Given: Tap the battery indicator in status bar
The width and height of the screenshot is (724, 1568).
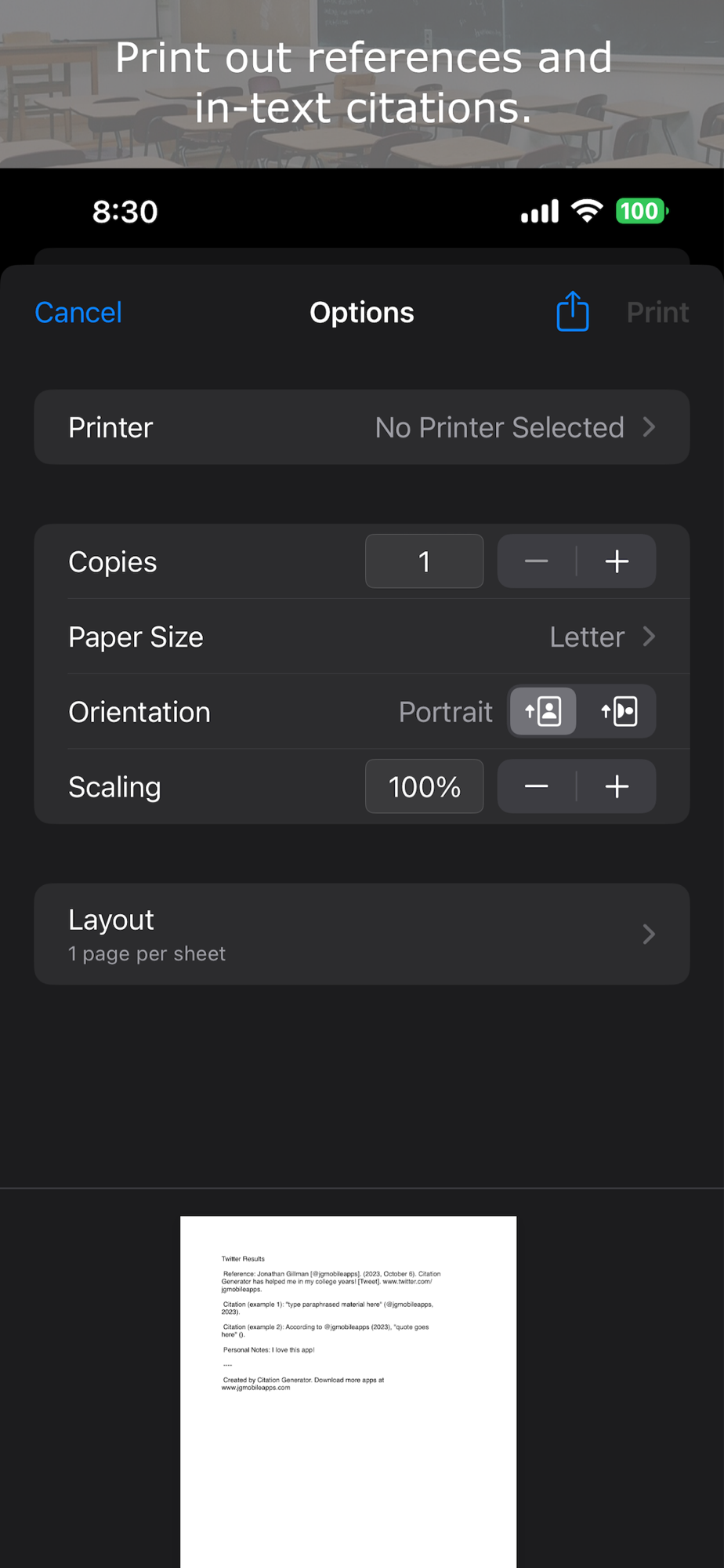Looking at the screenshot, I should [641, 211].
